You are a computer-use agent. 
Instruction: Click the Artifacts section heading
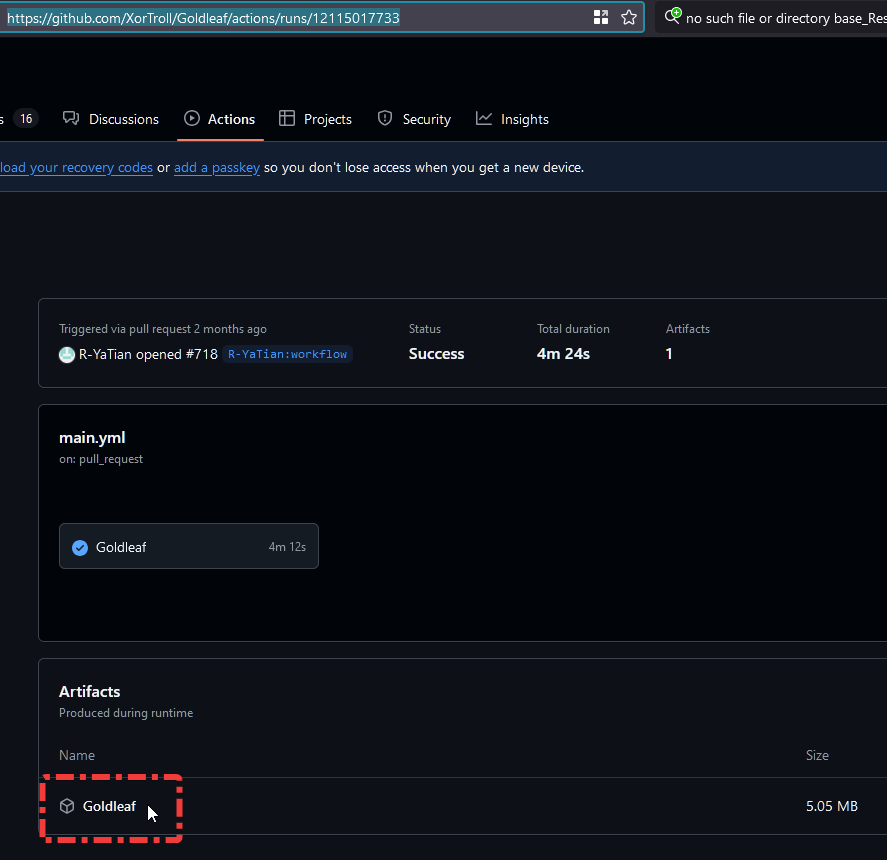coord(89,691)
